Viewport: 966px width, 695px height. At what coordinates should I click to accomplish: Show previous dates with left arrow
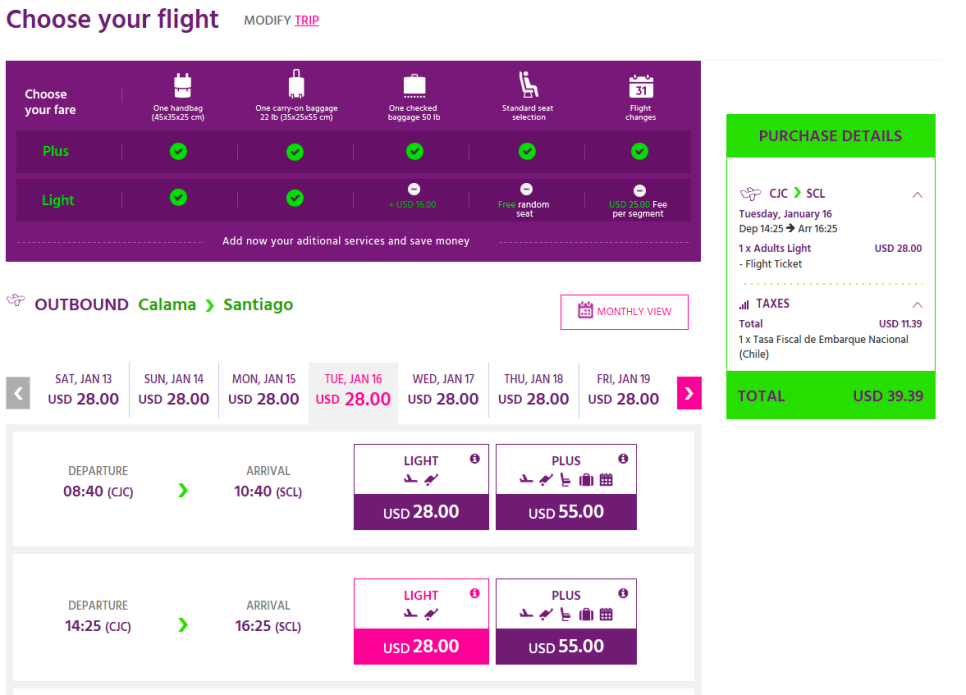[18, 392]
